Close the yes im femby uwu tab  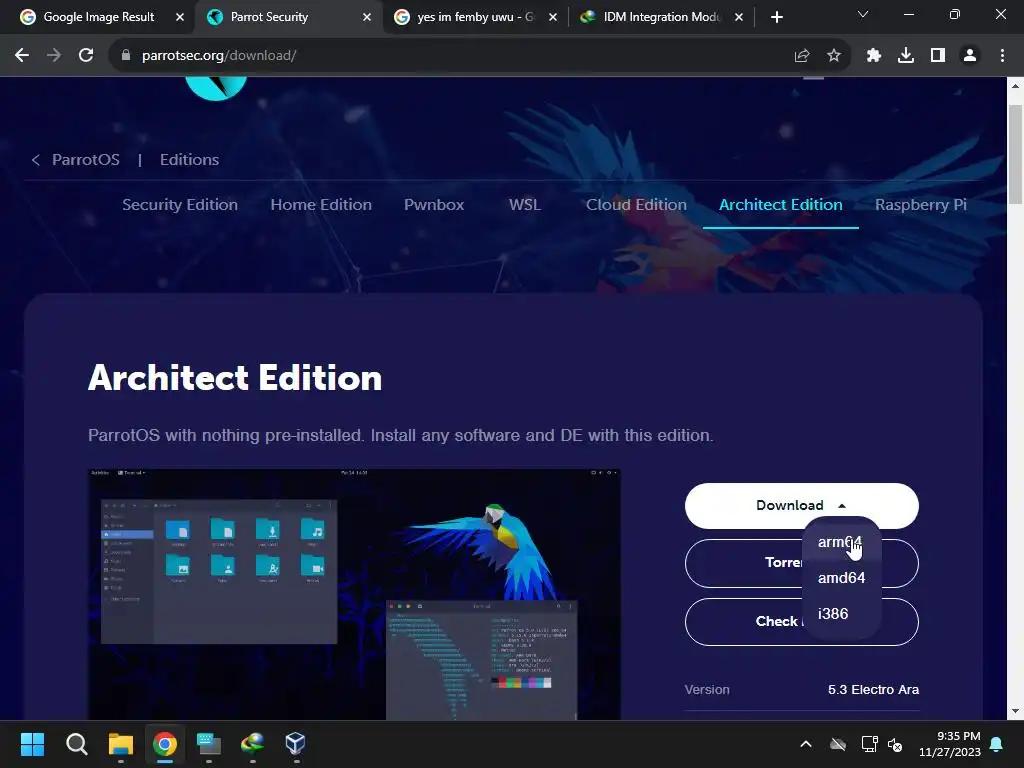point(553,17)
